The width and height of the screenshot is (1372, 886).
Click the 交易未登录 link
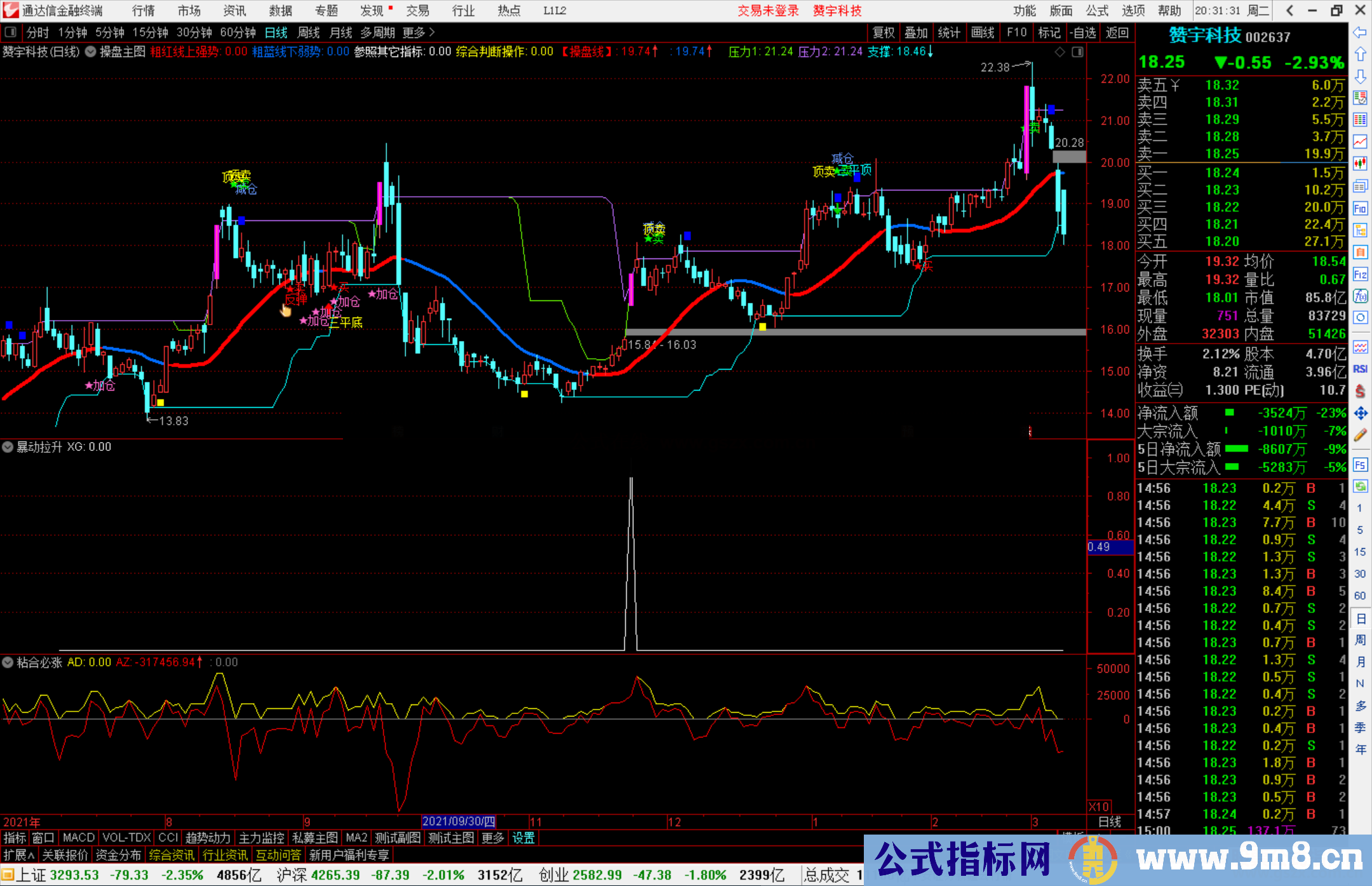(x=768, y=11)
